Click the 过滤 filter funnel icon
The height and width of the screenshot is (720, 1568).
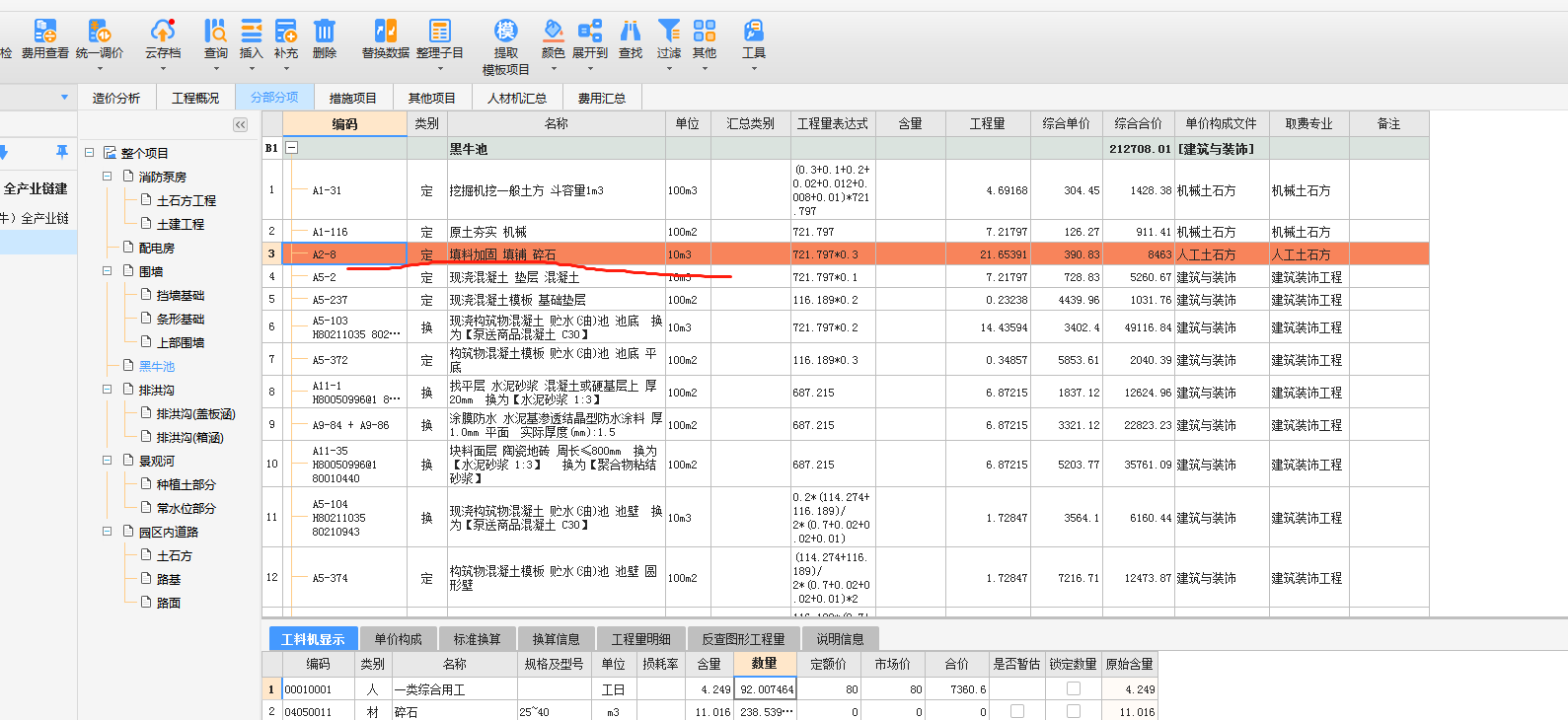tap(669, 32)
